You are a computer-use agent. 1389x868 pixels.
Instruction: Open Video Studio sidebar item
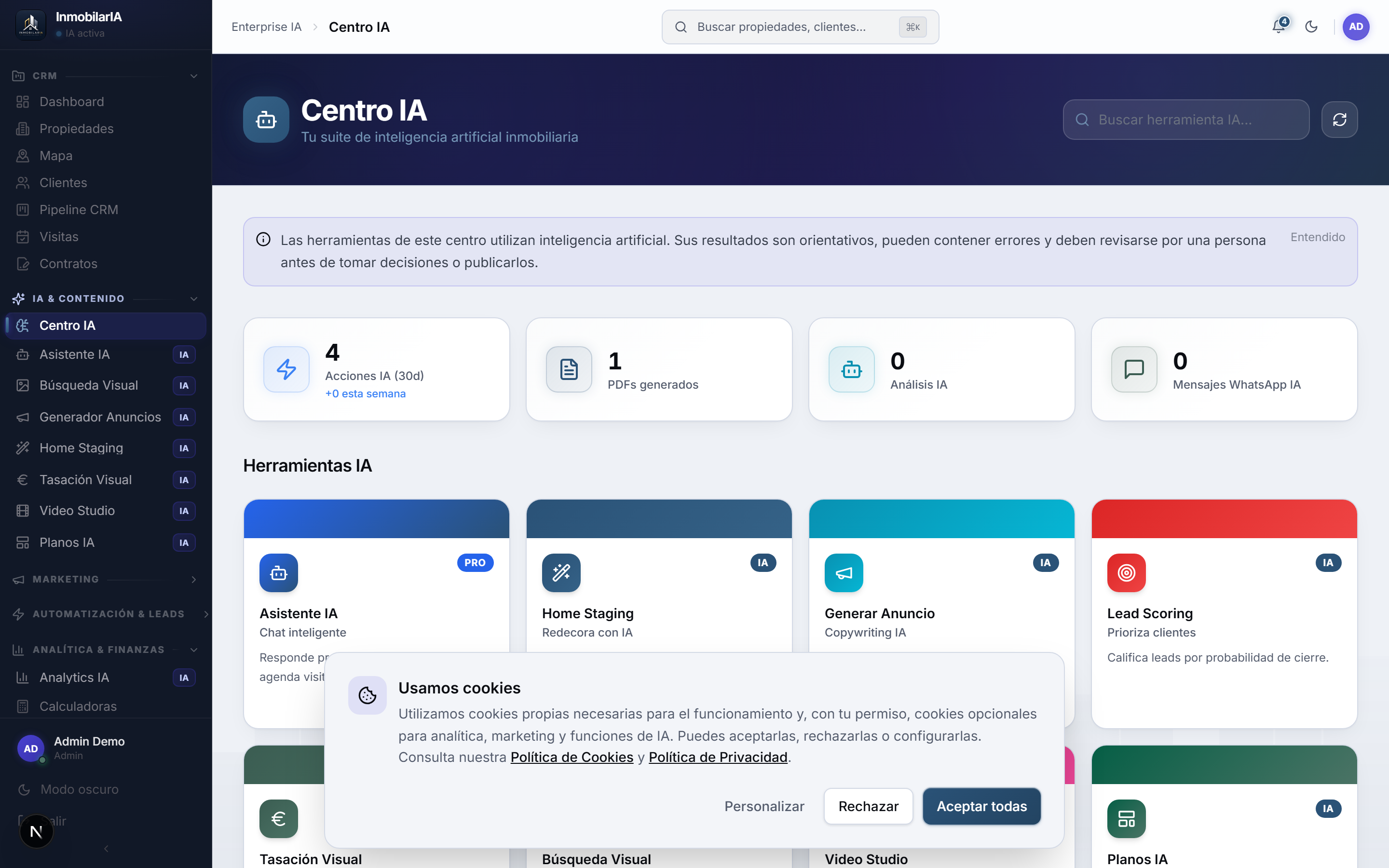click(106, 510)
